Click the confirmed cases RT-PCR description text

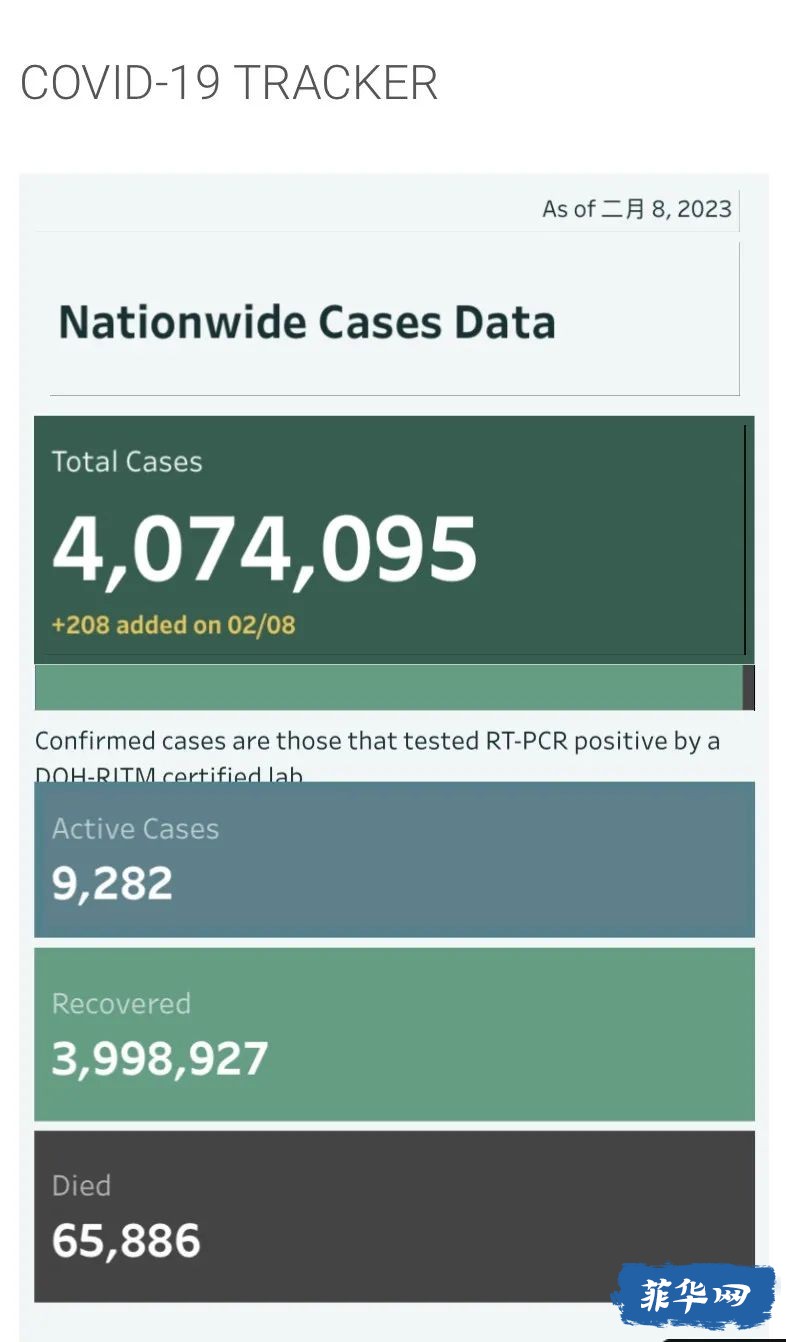pyautogui.click(x=378, y=754)
